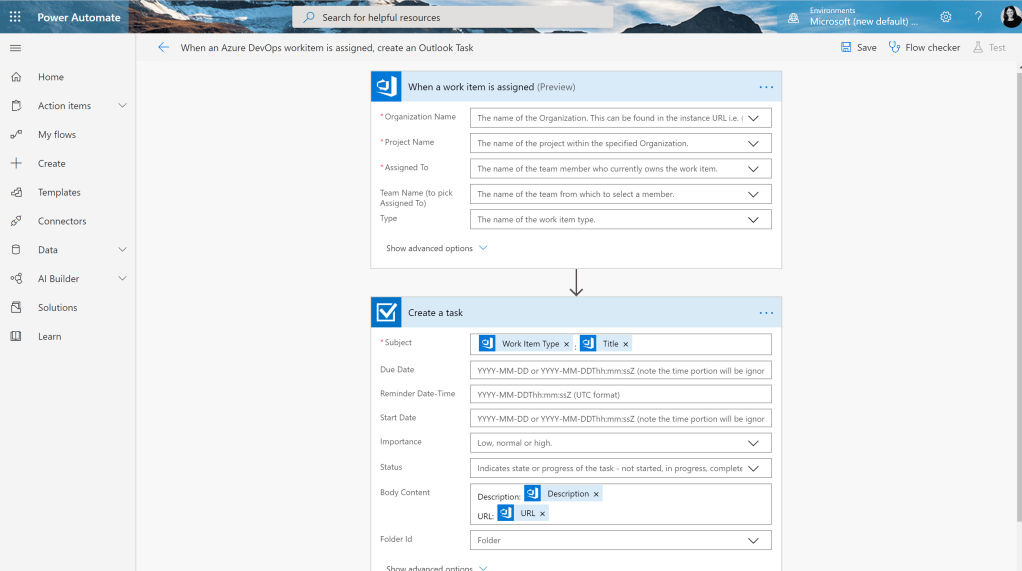Save the flow
The height and width of the screenshot is (571, 1022).
click(858, 47)
